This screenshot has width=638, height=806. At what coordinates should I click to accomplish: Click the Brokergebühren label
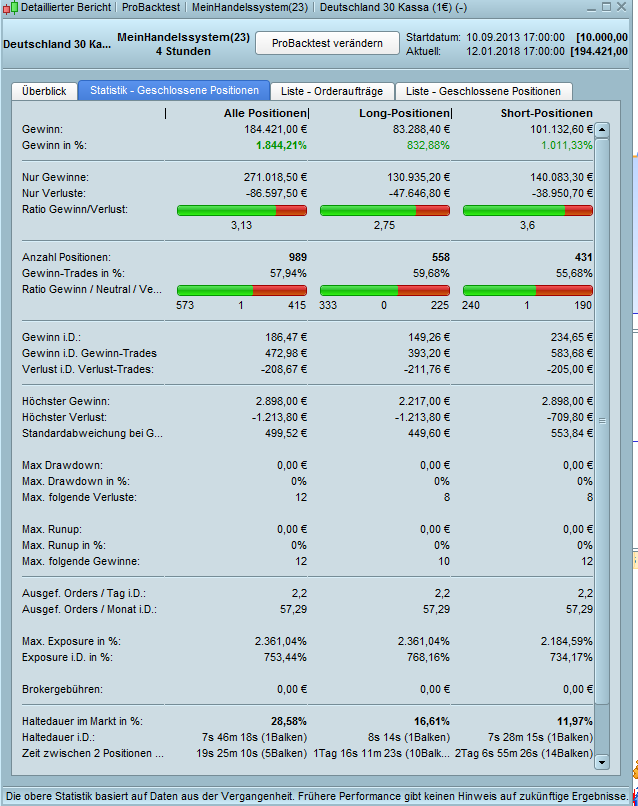(x=62, y=689)
